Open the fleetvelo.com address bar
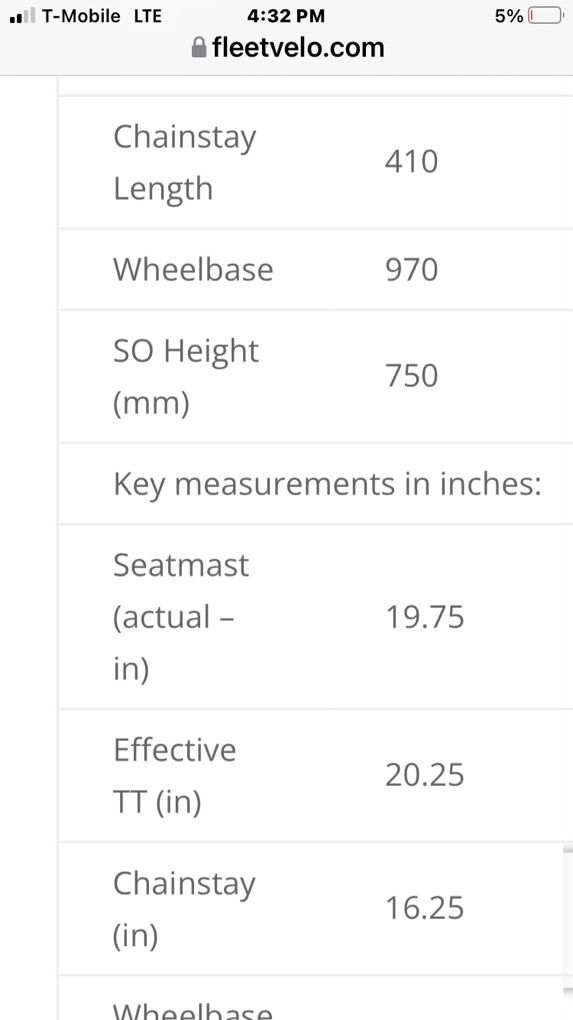Image resolution: width=573 pixels, height=1020 pixels. point(288,47)
